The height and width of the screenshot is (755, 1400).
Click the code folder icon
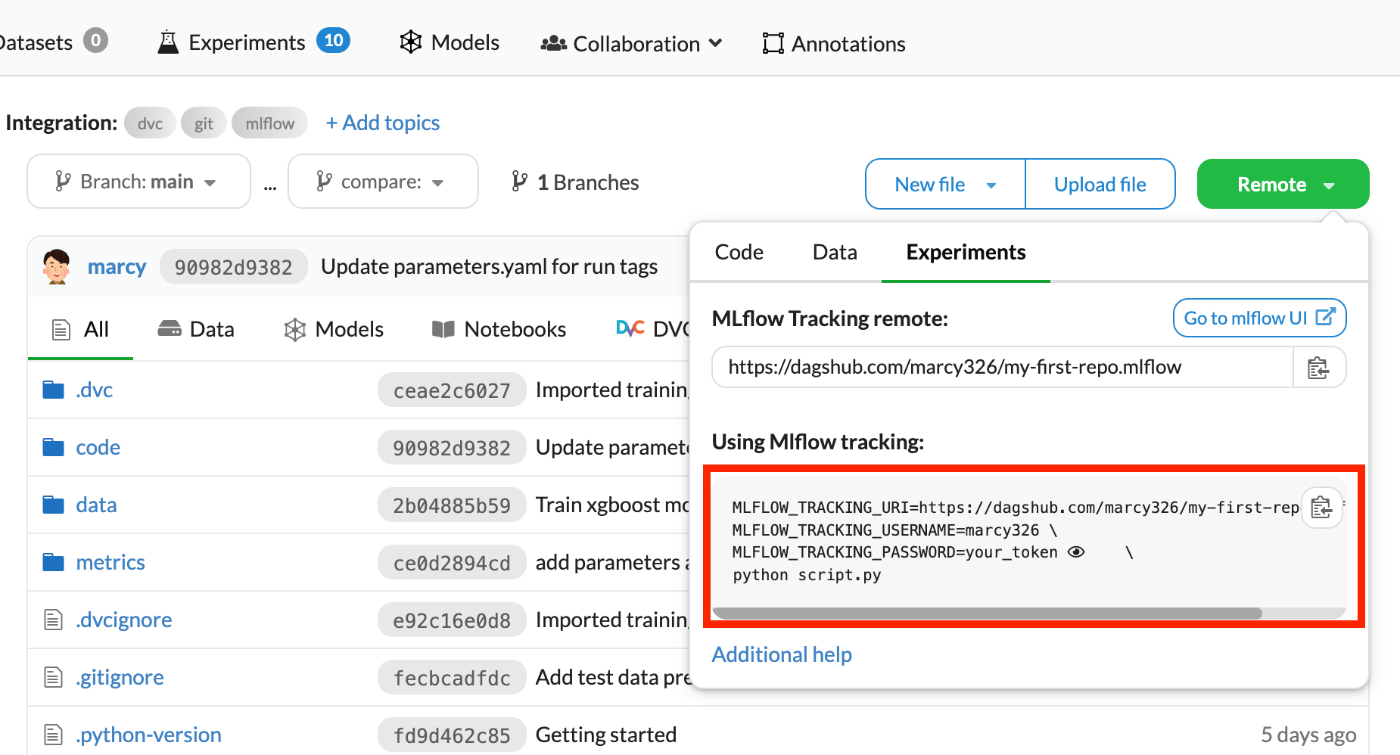tap(53, 447)
